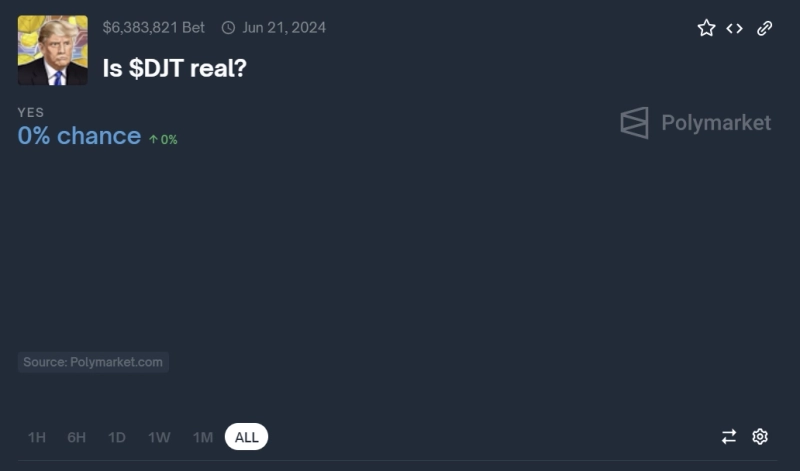This screenshot has height=471, width=800.
Task: Switch chart to 6H range
Action: pos(77,437)
